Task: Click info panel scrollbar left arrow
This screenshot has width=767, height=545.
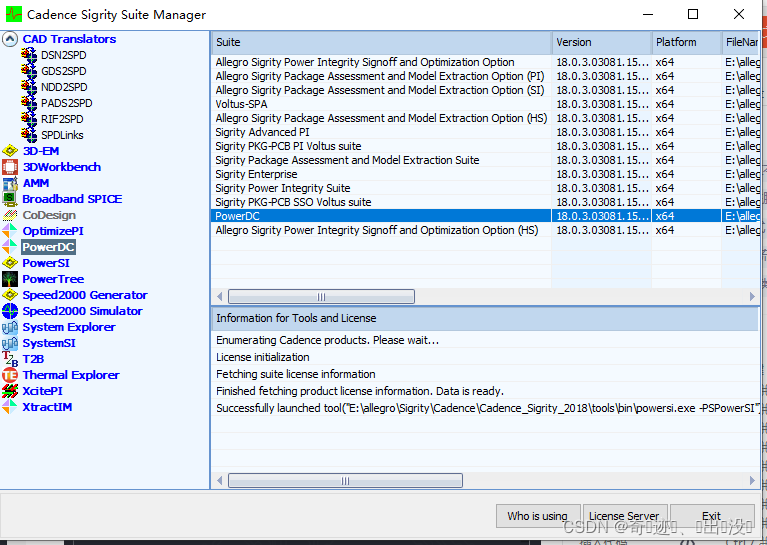Action: point(220,481)
